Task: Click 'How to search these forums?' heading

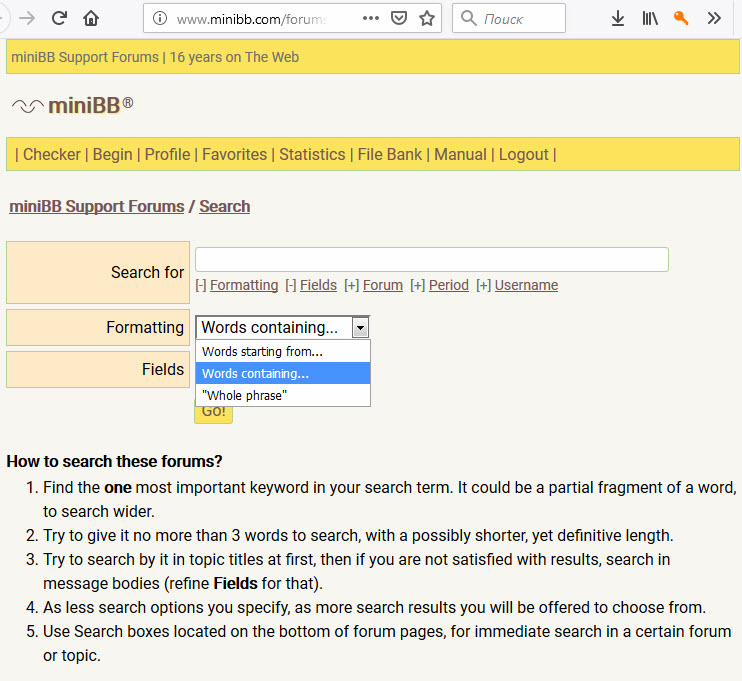Action: click(x=114, y=461)
